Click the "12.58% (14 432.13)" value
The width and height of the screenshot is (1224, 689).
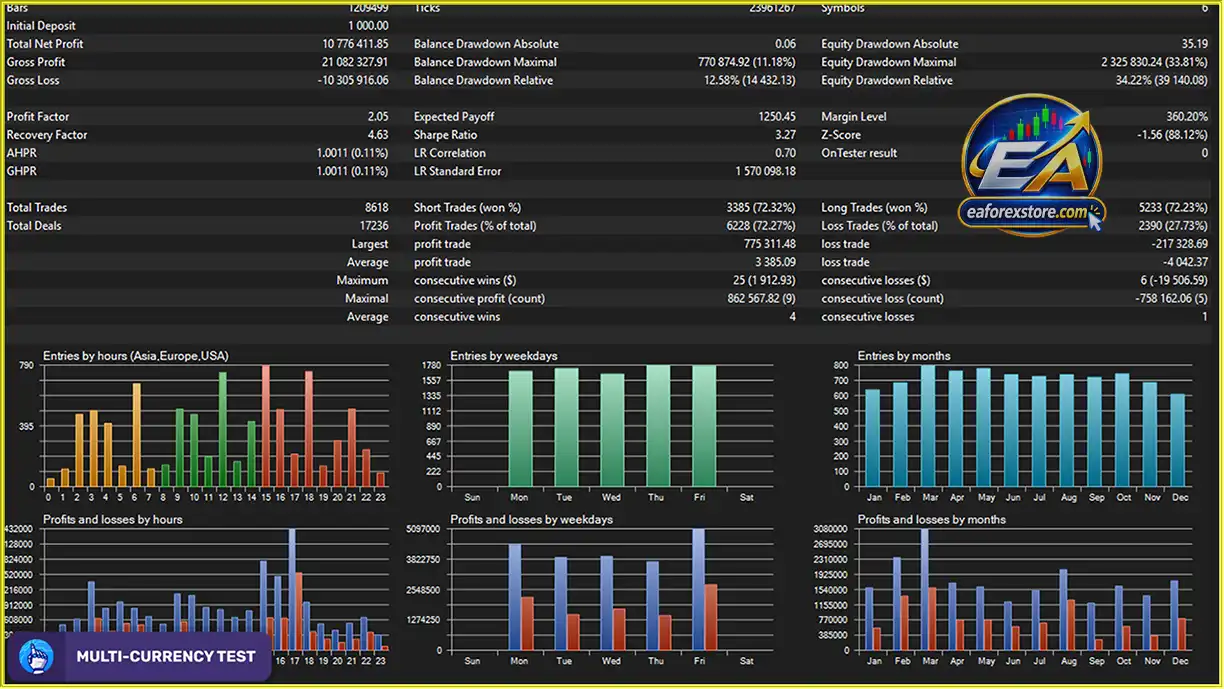[x=750, y=80]
